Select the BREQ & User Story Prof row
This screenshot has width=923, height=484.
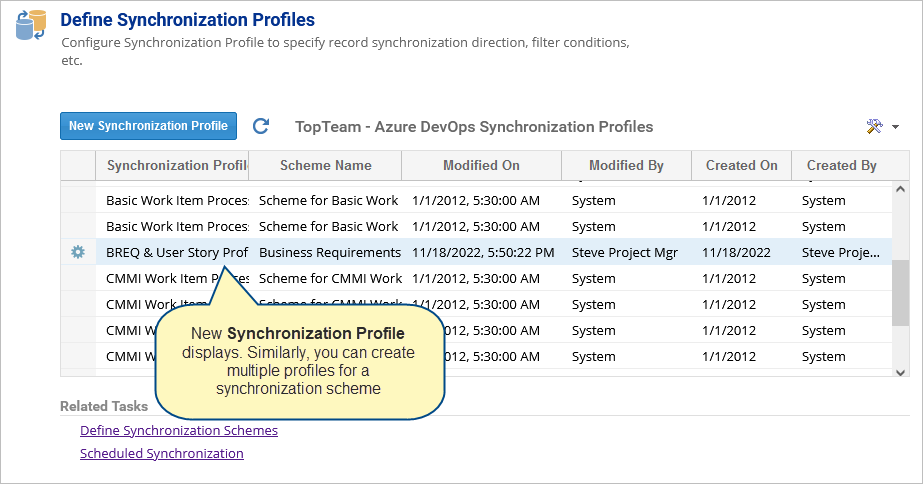point(476,252)
